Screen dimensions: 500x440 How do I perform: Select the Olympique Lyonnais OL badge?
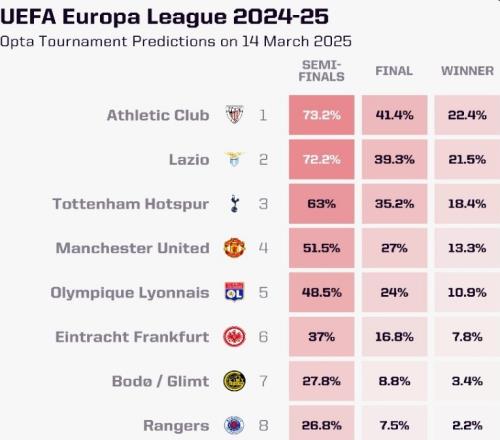pos(234,292)
